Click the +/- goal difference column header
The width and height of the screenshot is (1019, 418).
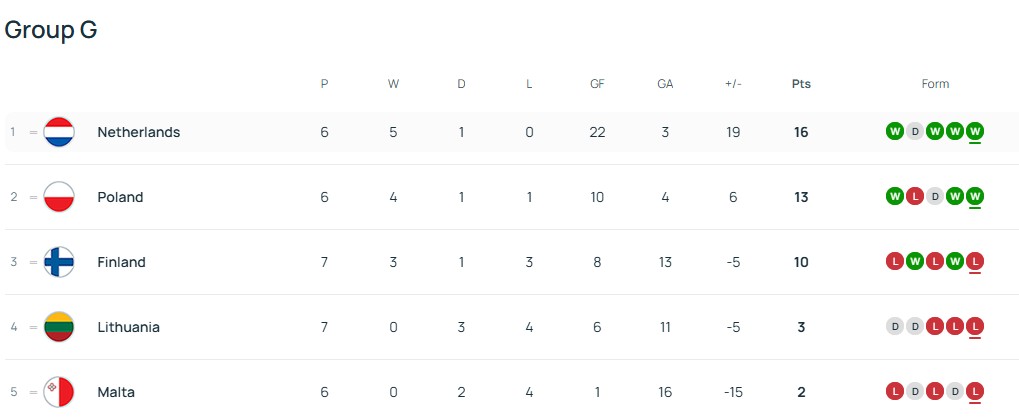[x=733, y=84]
